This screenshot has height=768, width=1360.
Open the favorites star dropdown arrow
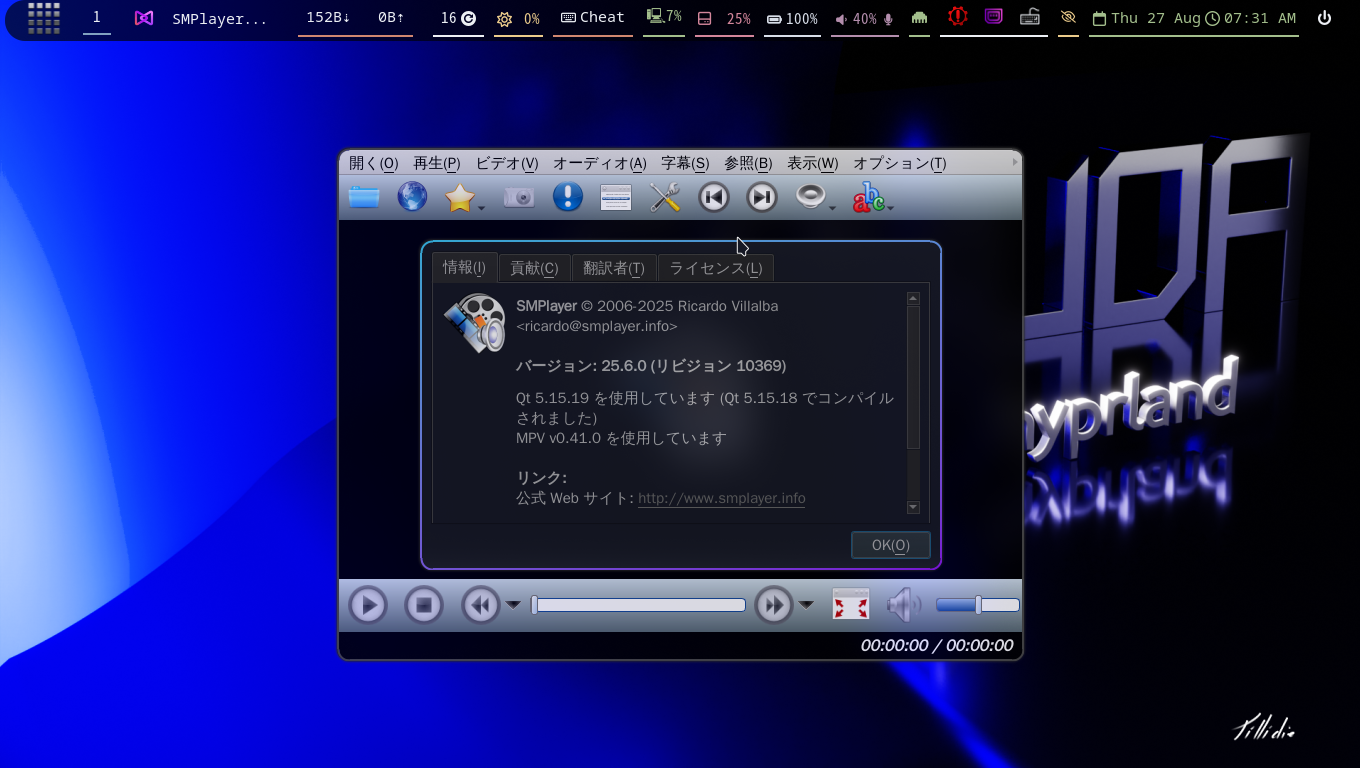[482, 208]
